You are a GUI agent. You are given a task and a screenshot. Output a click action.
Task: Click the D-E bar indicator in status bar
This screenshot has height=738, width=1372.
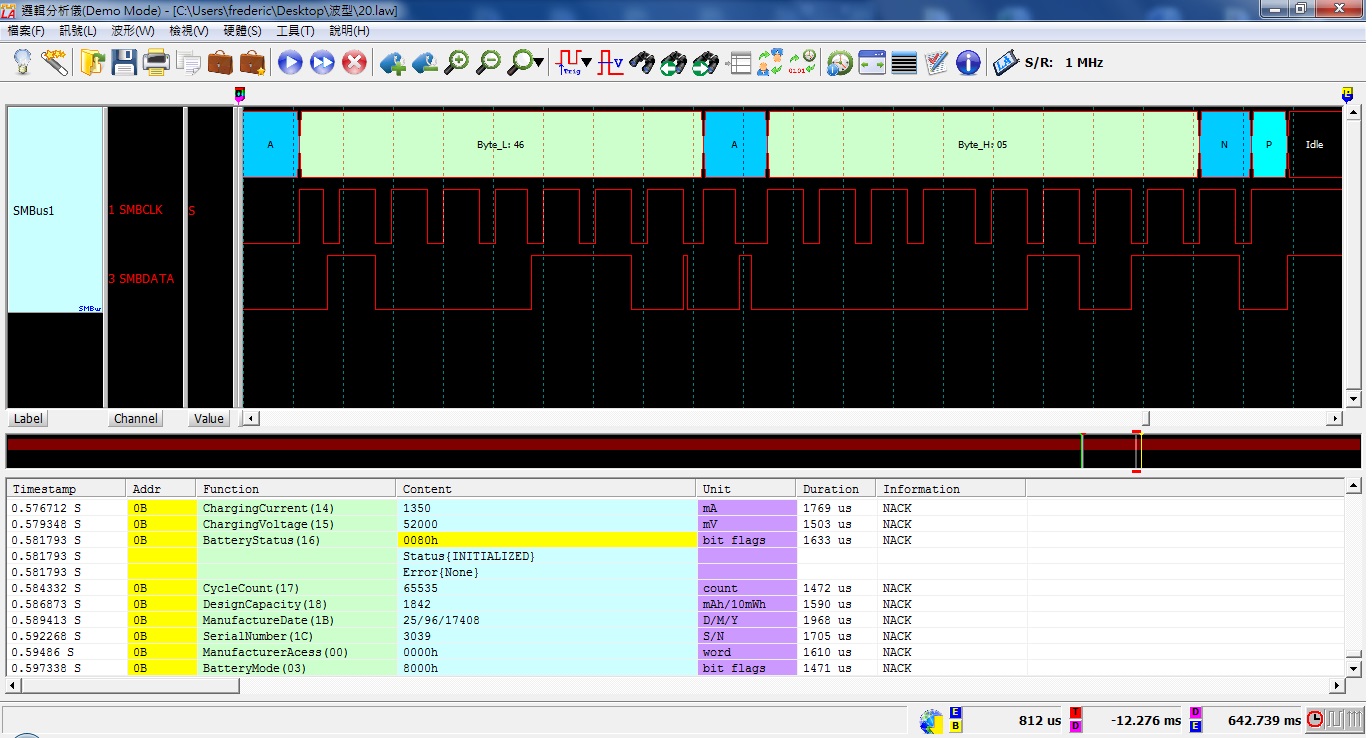[x=1195, y=719]
